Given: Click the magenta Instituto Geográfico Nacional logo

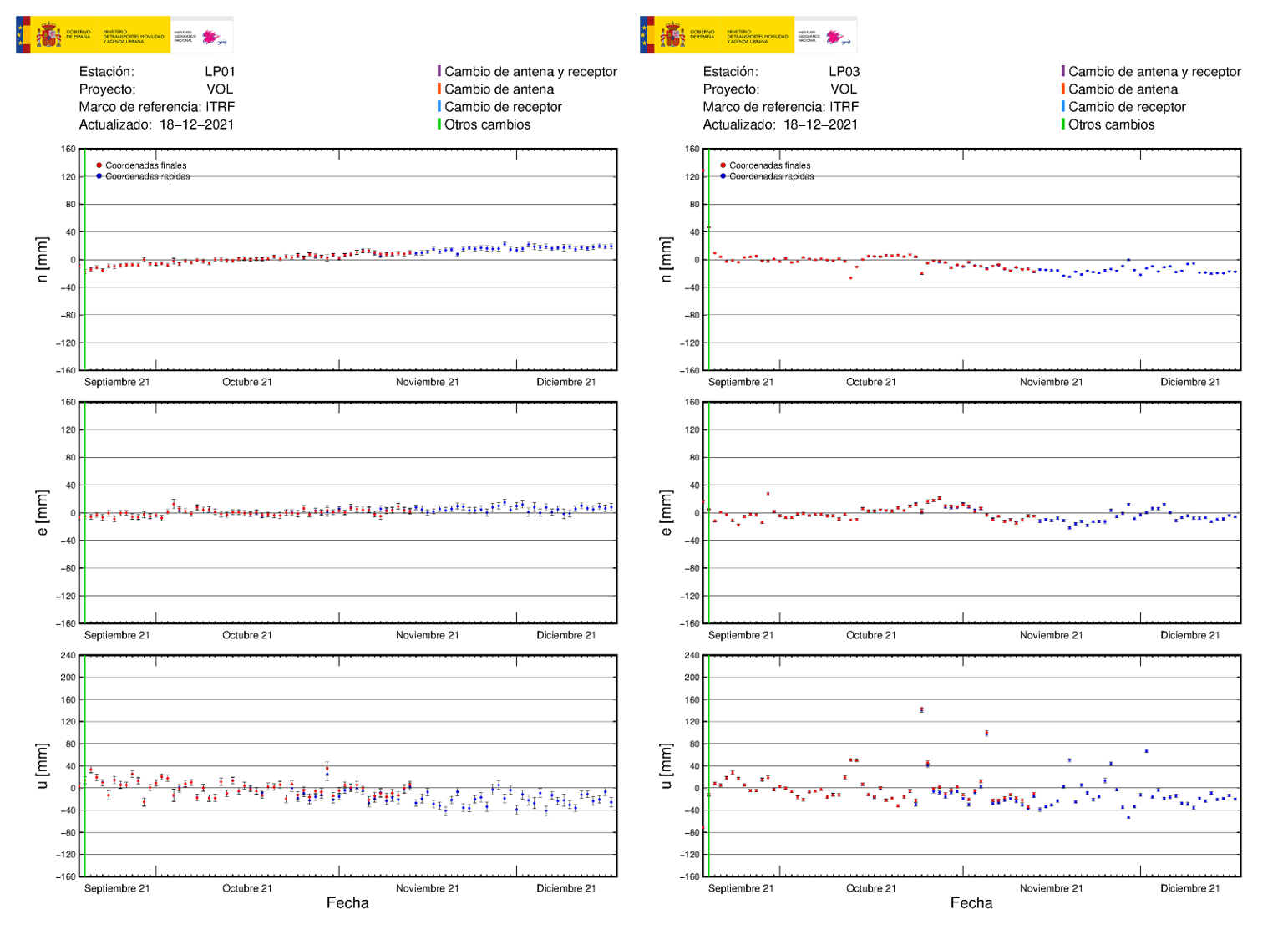Looking at the screenshot, I should (x=209, y=35).
